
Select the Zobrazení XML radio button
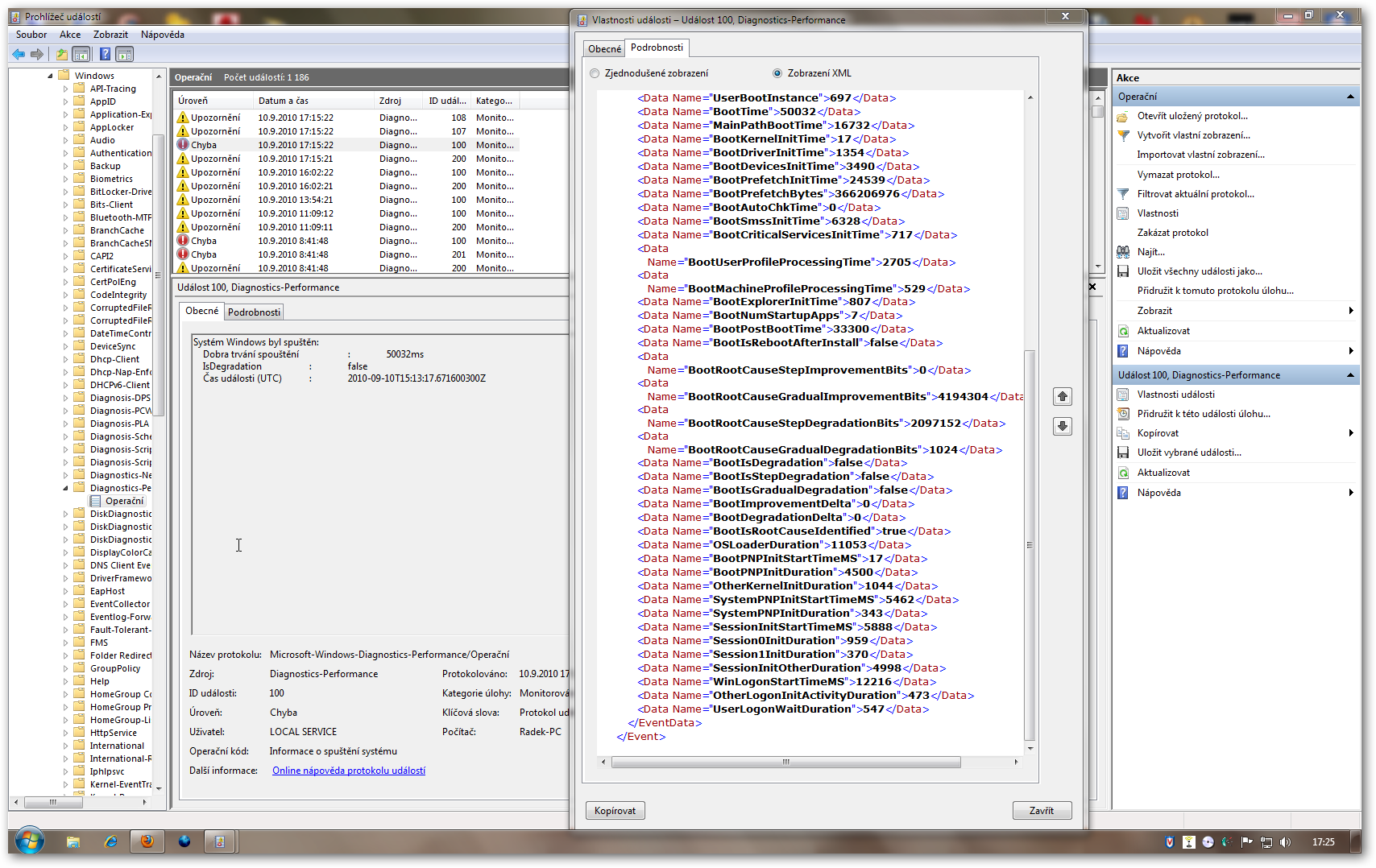[777, 73]
